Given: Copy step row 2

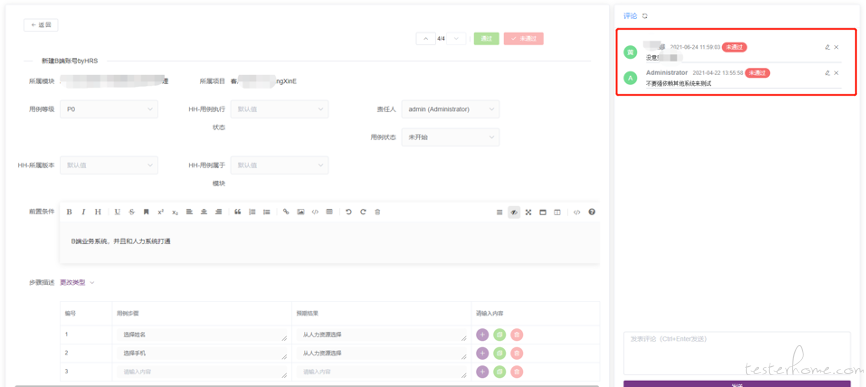Looking at the screenshot, I should pos(499,353).
